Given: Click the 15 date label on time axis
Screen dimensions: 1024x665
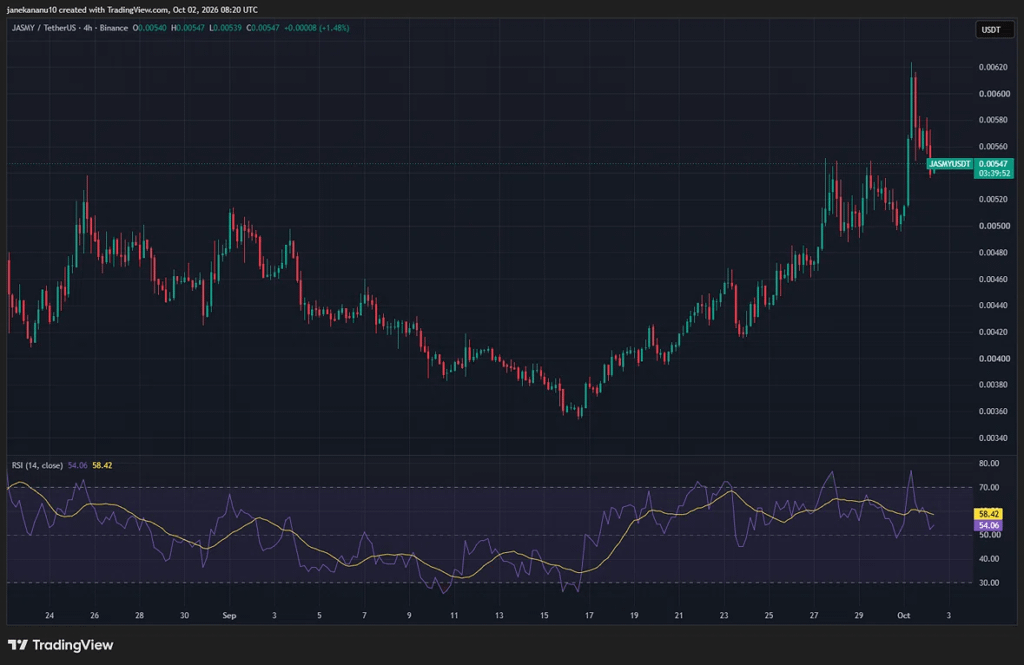Looking at the screenshot, I should (x=544, y=615).
